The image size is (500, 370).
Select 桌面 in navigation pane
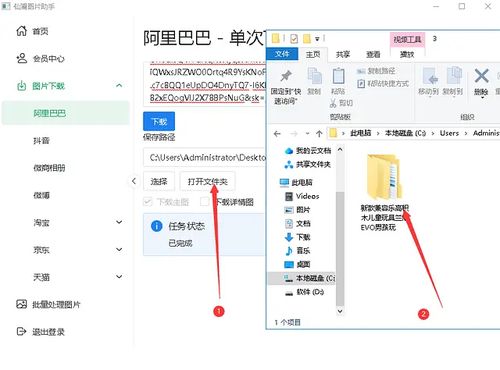click(x=297, y=264)
